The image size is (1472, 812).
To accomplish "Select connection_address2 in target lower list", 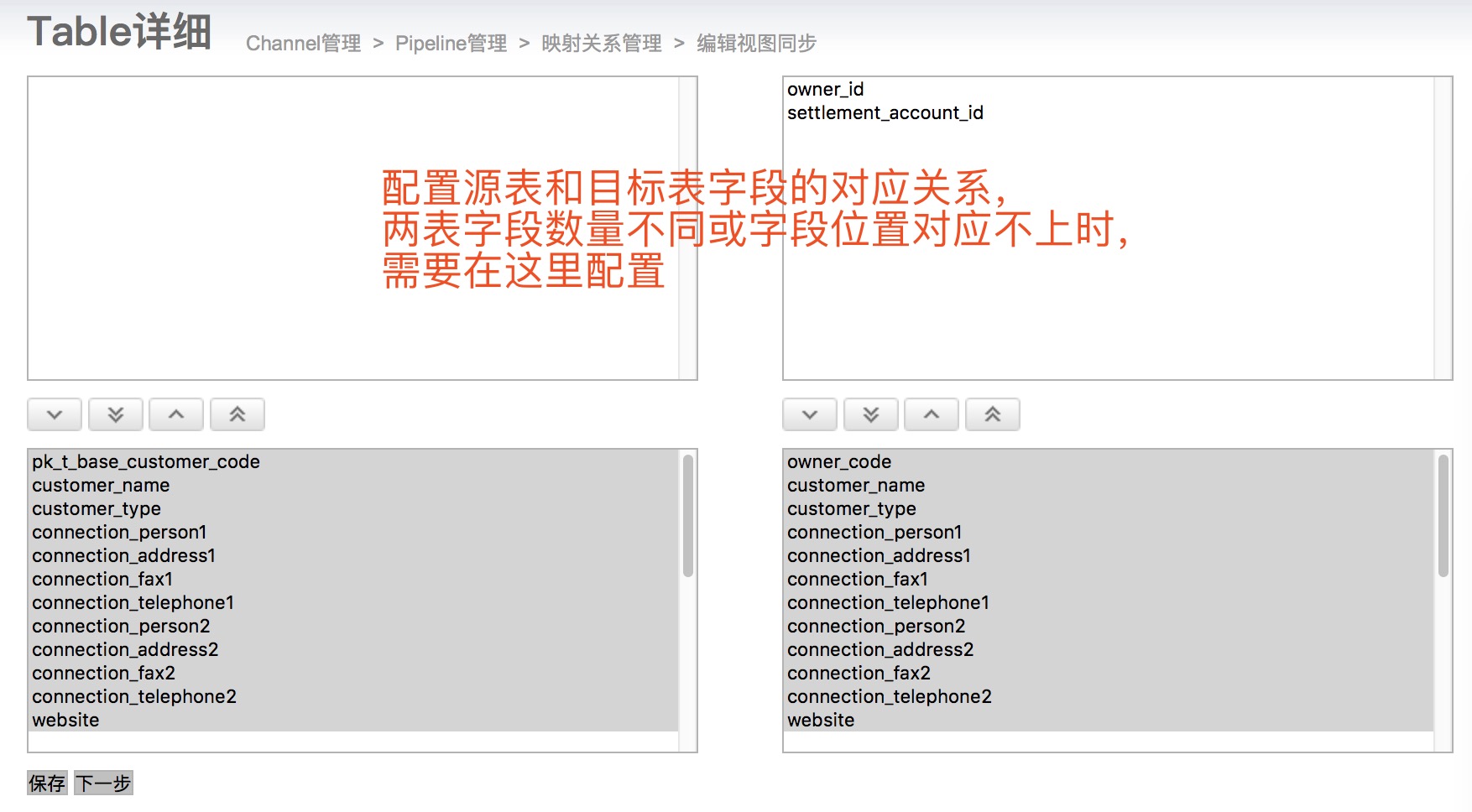I will point(1109,649).
